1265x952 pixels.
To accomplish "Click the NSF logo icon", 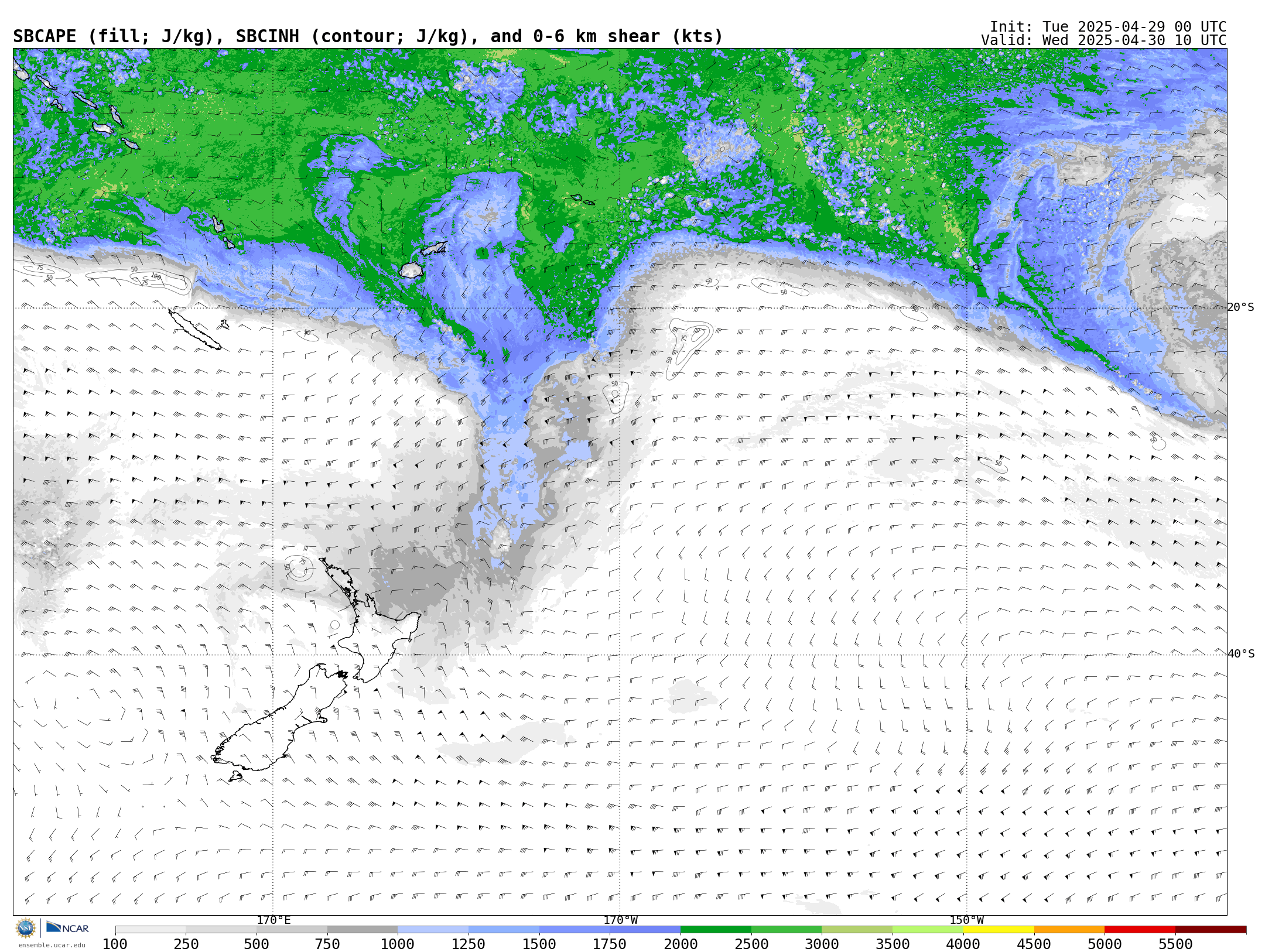I will click(26, 928).
